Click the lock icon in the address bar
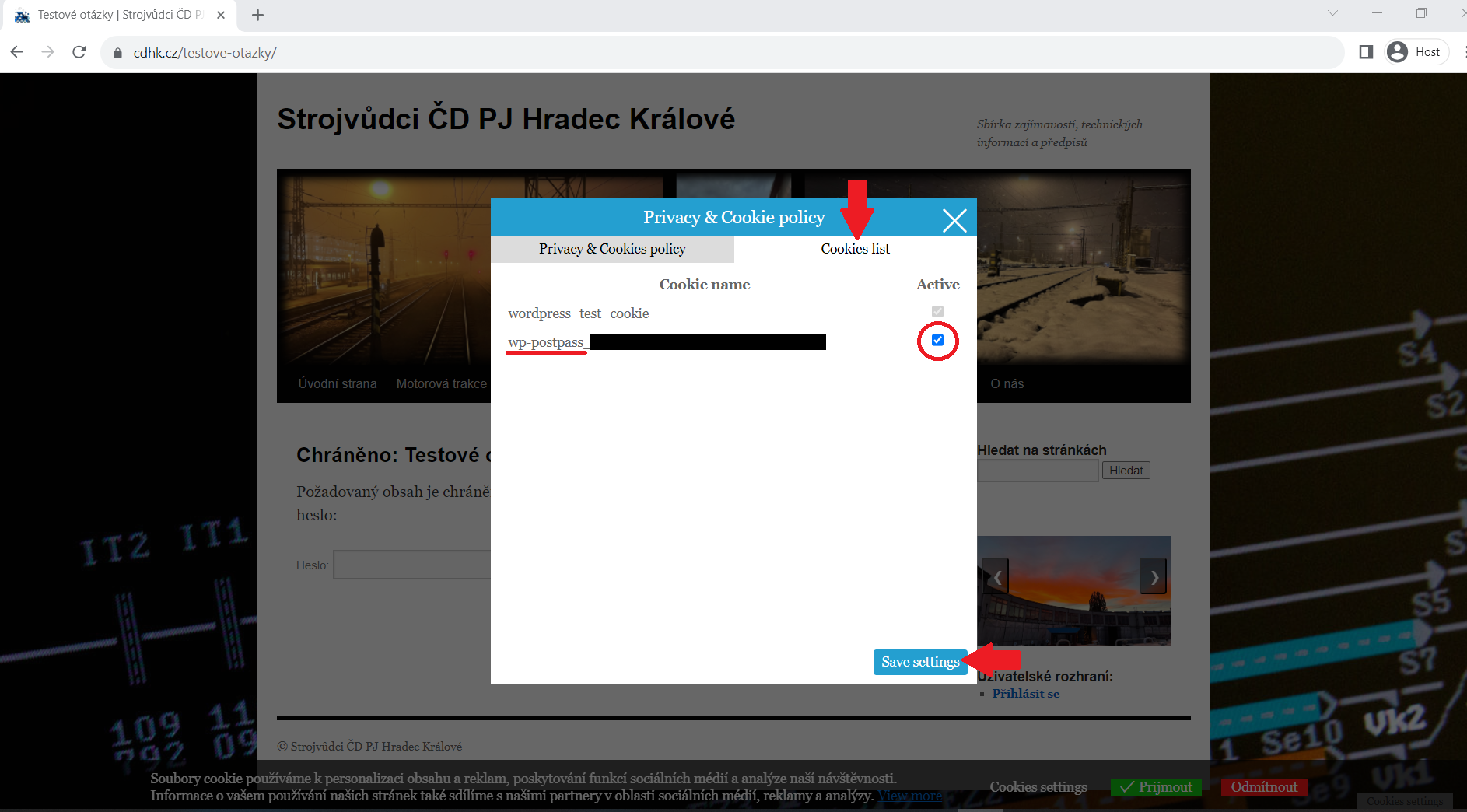This screenshot has height=812, width=1467. coord(118,53)
